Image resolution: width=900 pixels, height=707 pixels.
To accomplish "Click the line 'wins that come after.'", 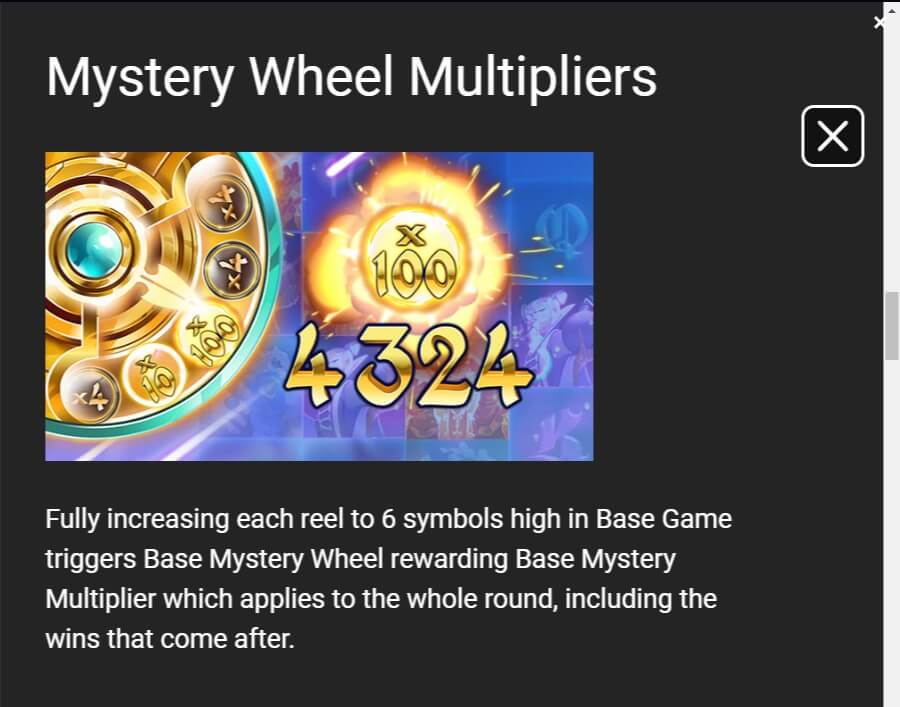I will pyautogui.click(x=170, y=639).
